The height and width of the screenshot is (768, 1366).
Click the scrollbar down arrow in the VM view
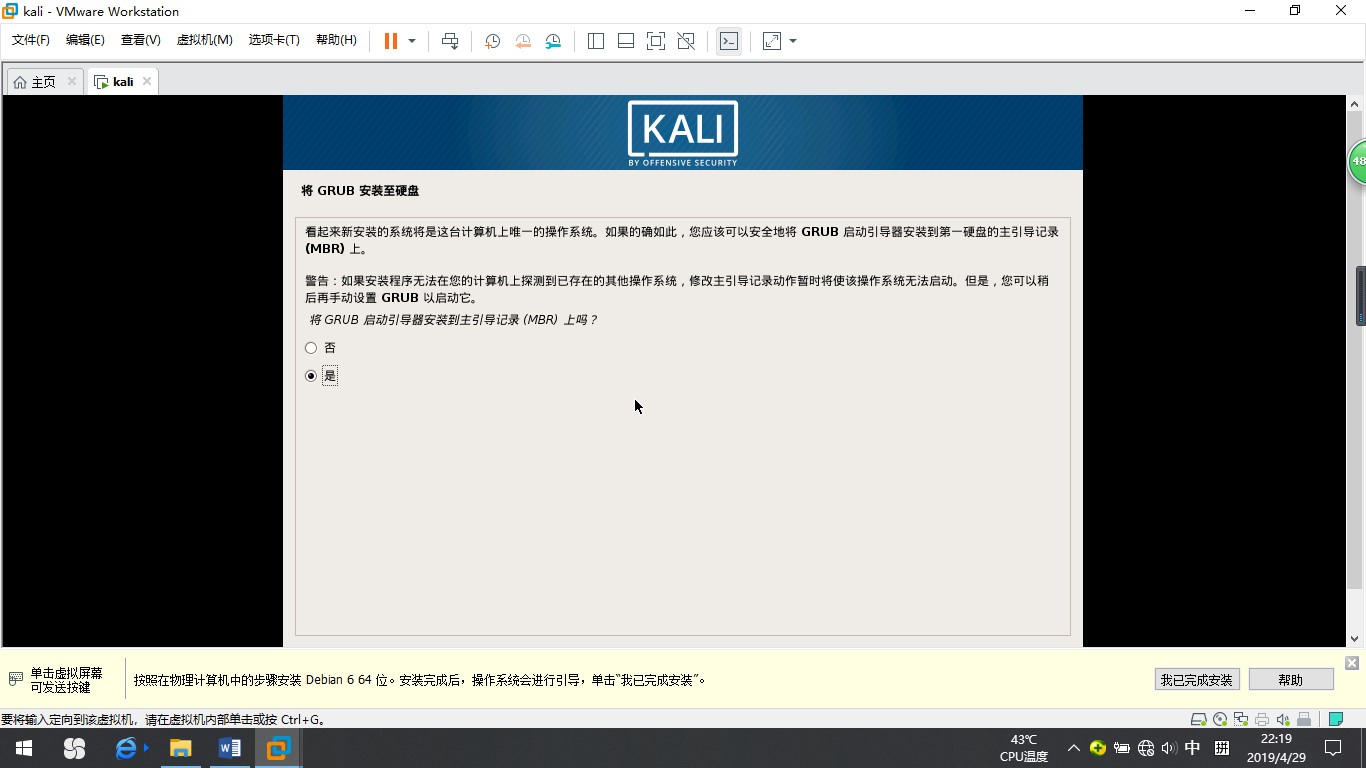pos(1355,638)
